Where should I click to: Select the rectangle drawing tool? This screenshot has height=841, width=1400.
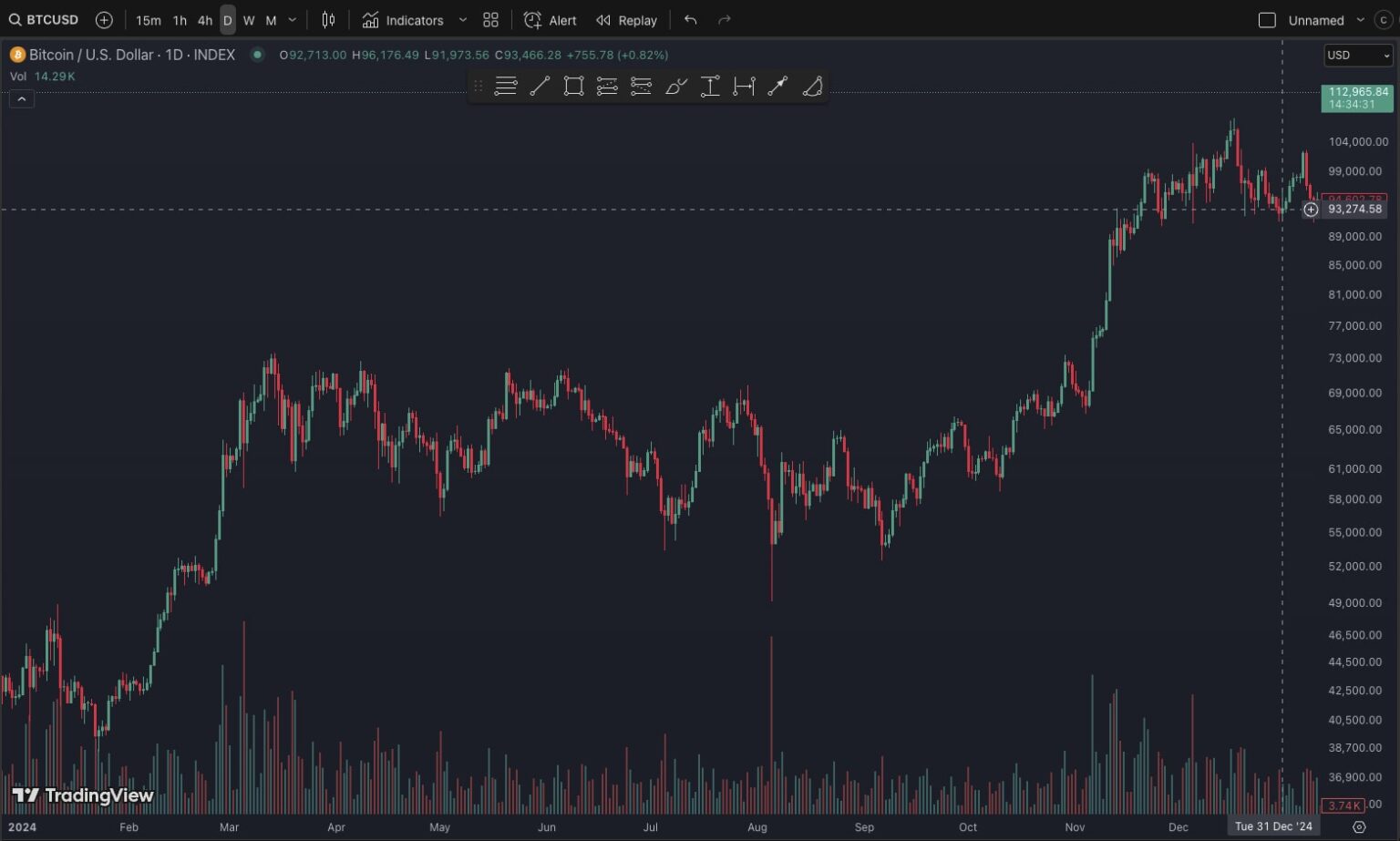pyautogui.click(x=573, y=87)
